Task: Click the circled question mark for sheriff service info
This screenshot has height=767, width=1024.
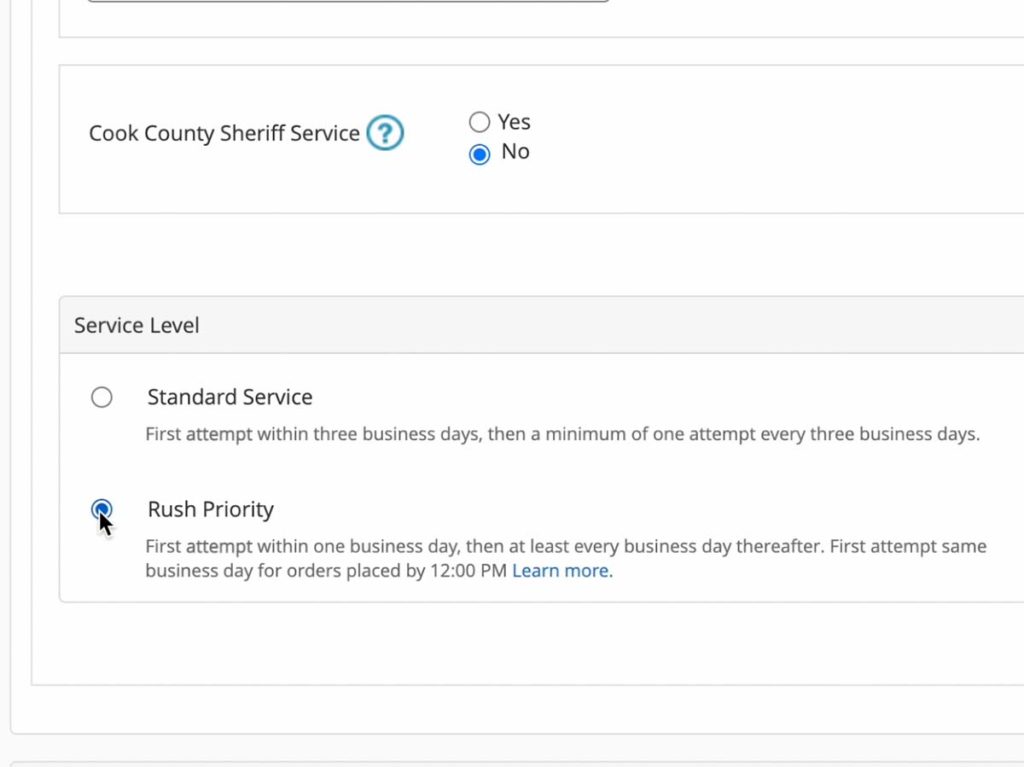Action: (x=385, y=132)
